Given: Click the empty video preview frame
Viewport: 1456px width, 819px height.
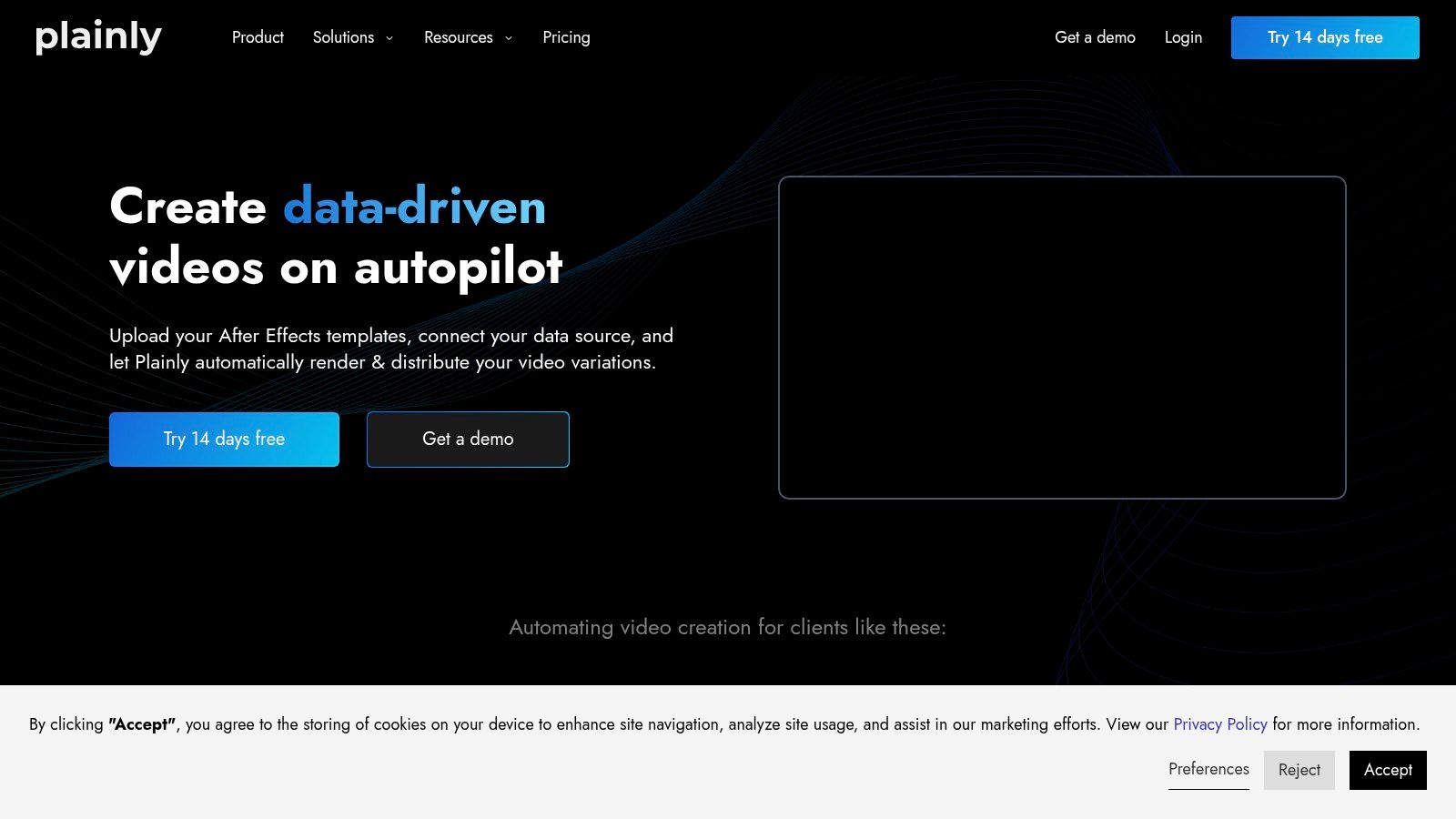Looking at the screenshot, I should (1062, 338).
